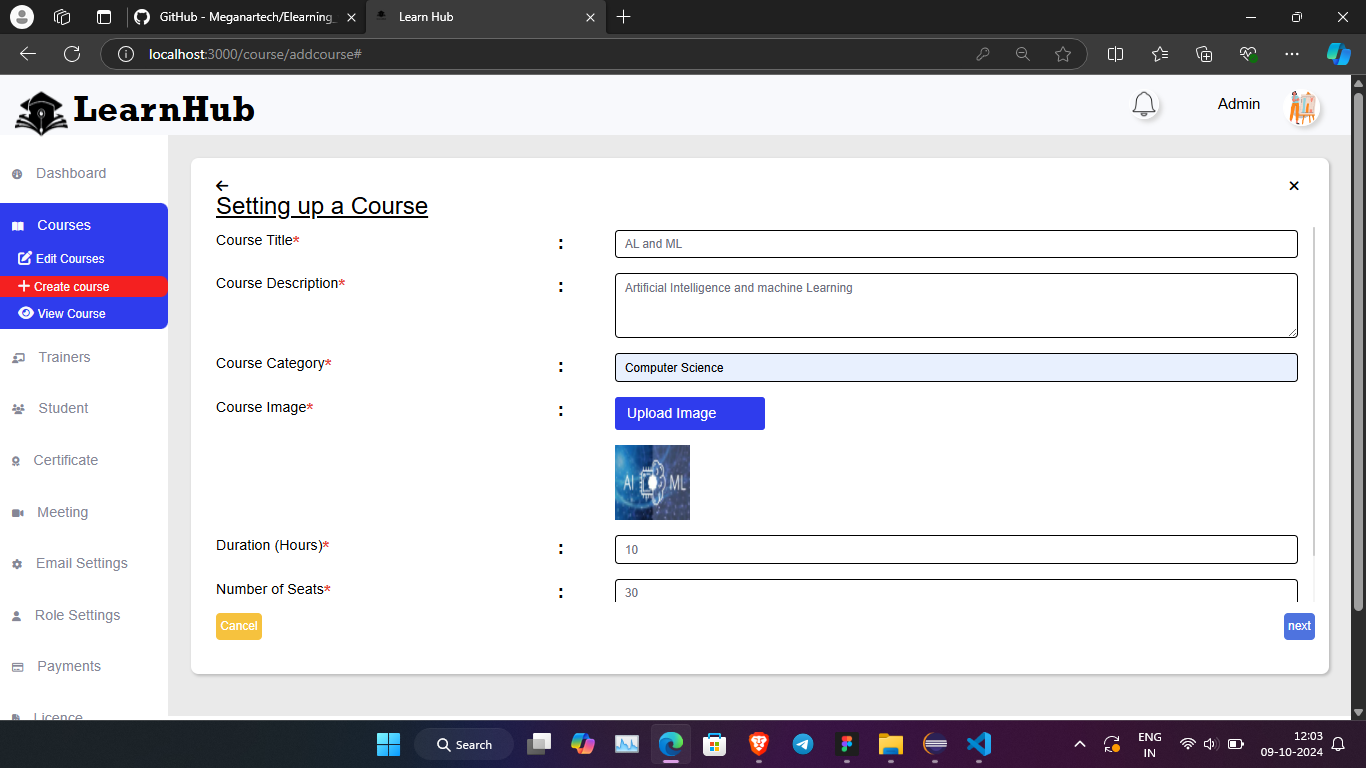
Task: Open the Student section
Action: [x=62, y=408]
